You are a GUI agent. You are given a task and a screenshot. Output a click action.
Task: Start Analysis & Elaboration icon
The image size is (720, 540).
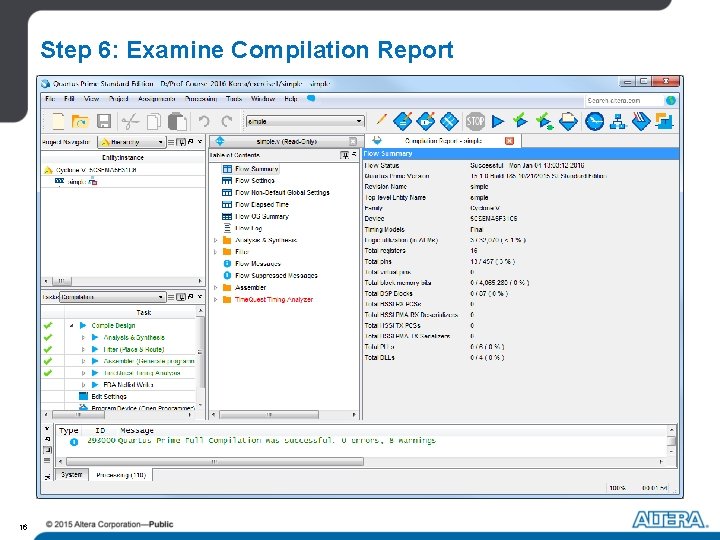(520, 121)
